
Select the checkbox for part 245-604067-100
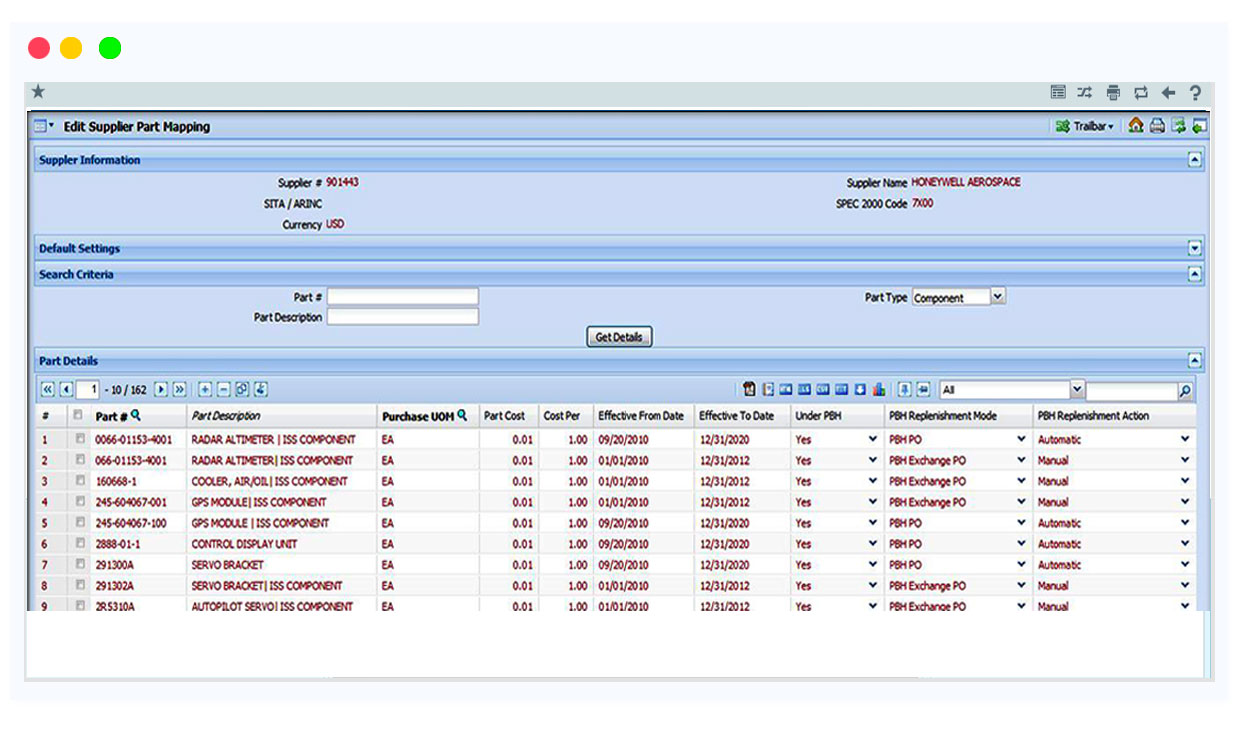click(80, 523)
